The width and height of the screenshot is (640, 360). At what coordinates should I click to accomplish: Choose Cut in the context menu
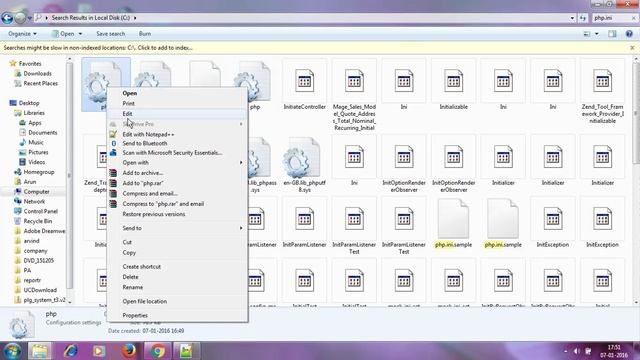pyautogui.click(x=177, y=242)
